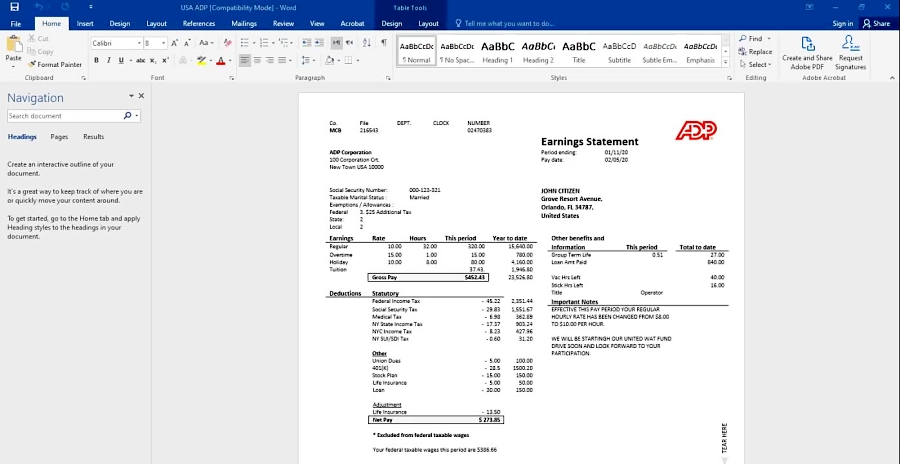Apply yellow text highlight color

[x=201, y=60]
